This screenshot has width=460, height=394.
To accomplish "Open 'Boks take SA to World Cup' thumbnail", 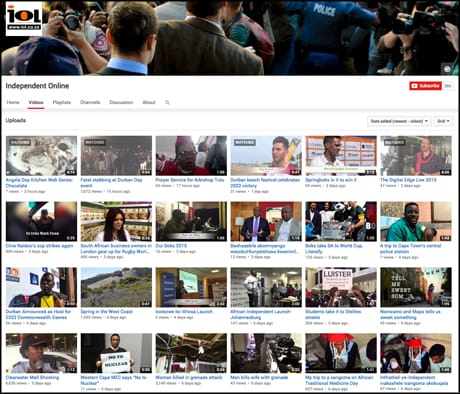I will [x=341, y=221].
